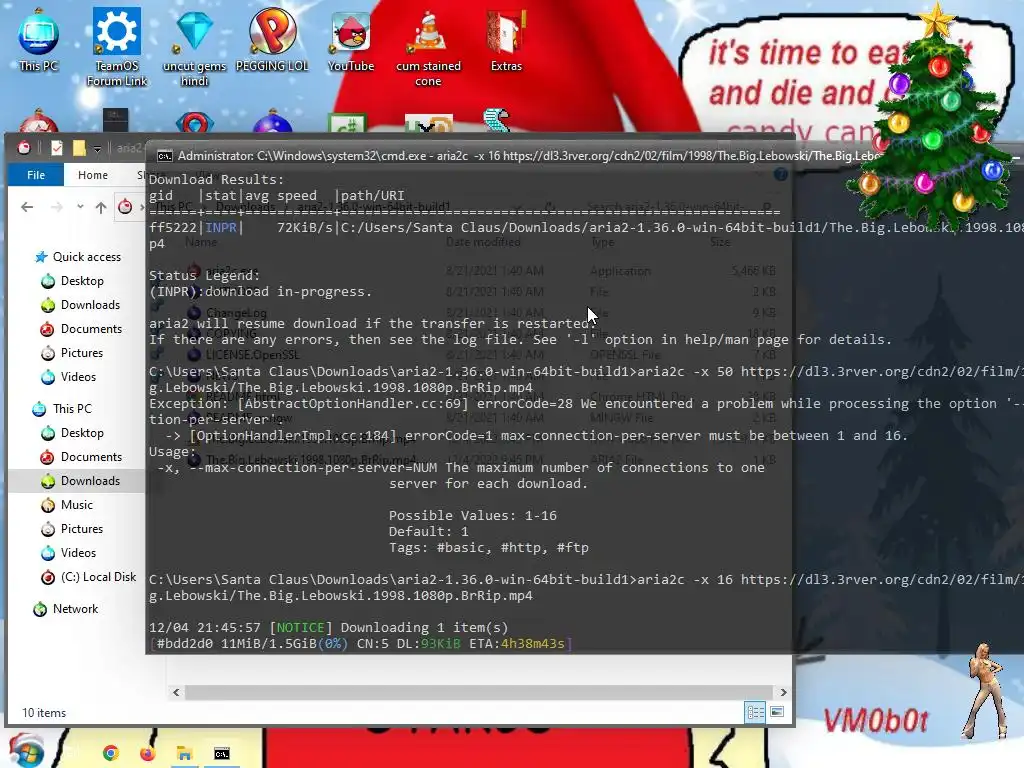Click the Explorer window ornament icon
The height and width of the screenshot is (768, 1024).
coord(24,148)
